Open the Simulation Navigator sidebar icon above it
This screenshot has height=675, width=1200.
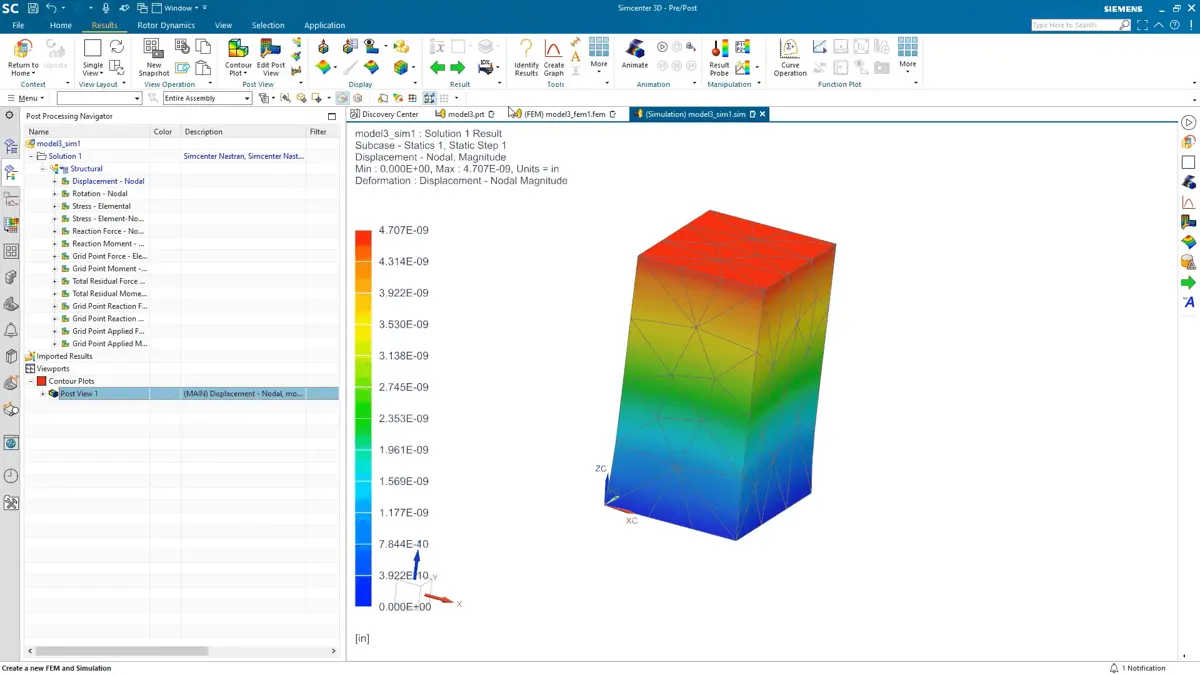tap(11, 147)
